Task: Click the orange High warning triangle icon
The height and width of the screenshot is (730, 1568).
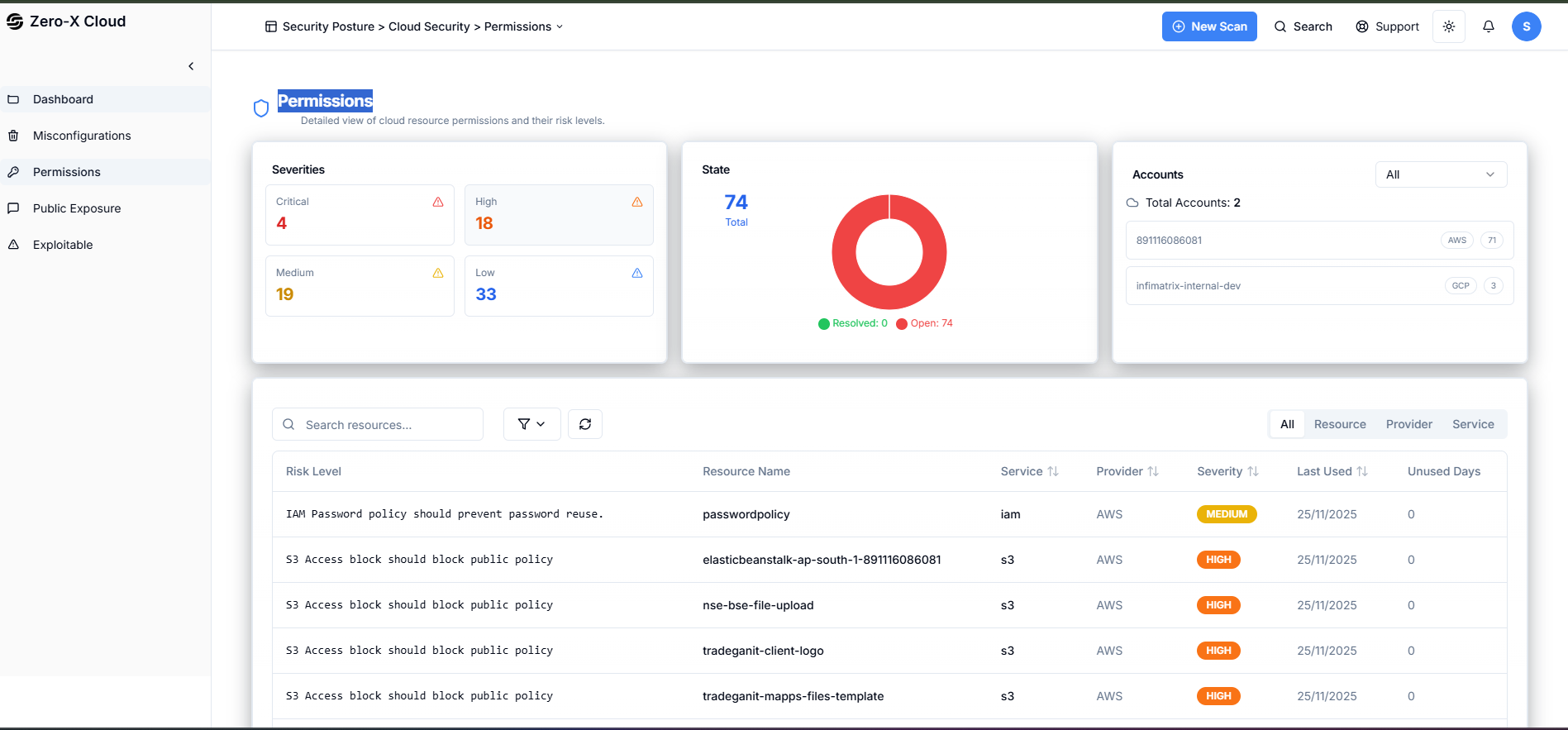Action: point(637,202)
